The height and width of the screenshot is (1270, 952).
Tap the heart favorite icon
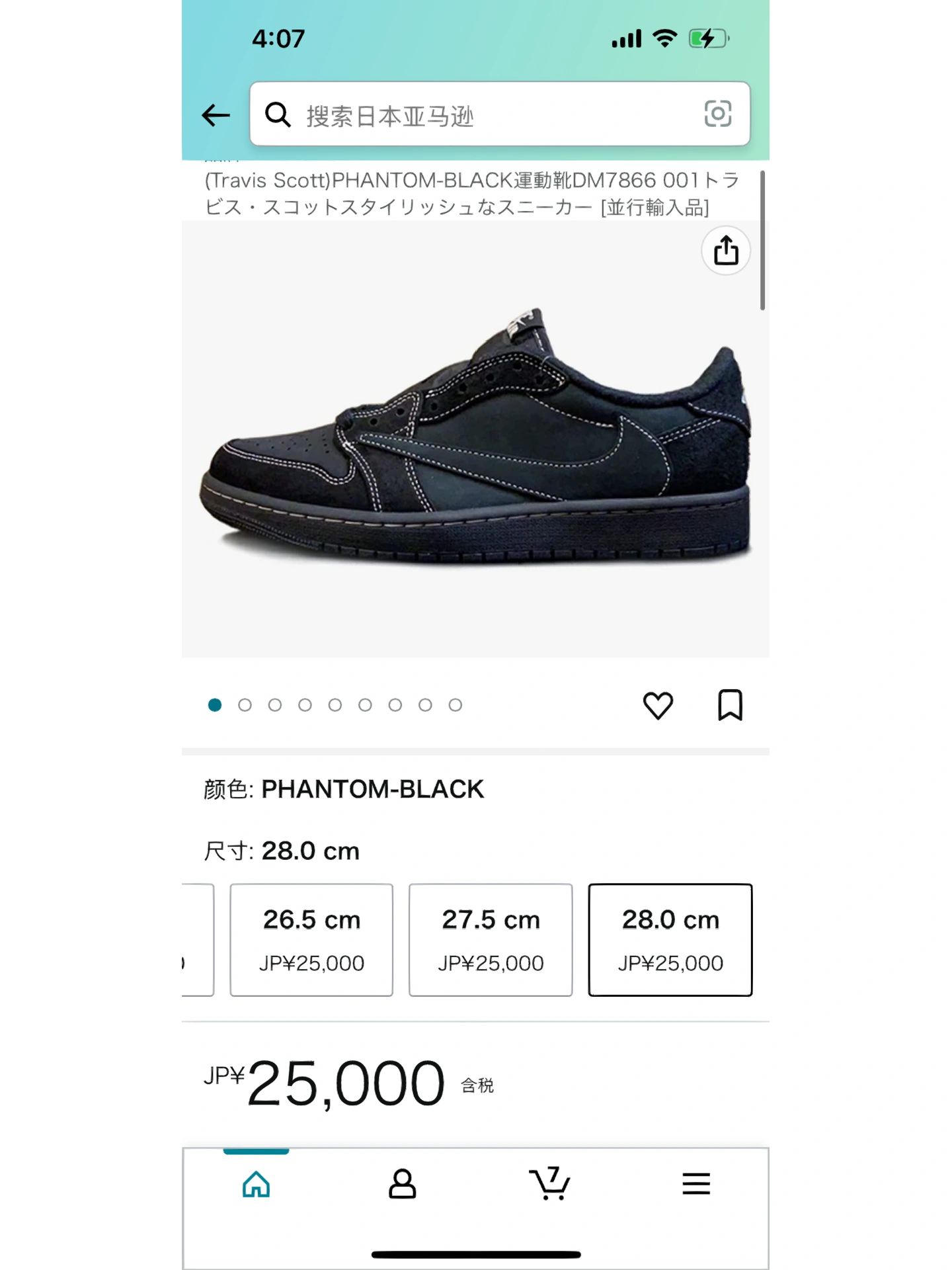click(x=658, y=705)
